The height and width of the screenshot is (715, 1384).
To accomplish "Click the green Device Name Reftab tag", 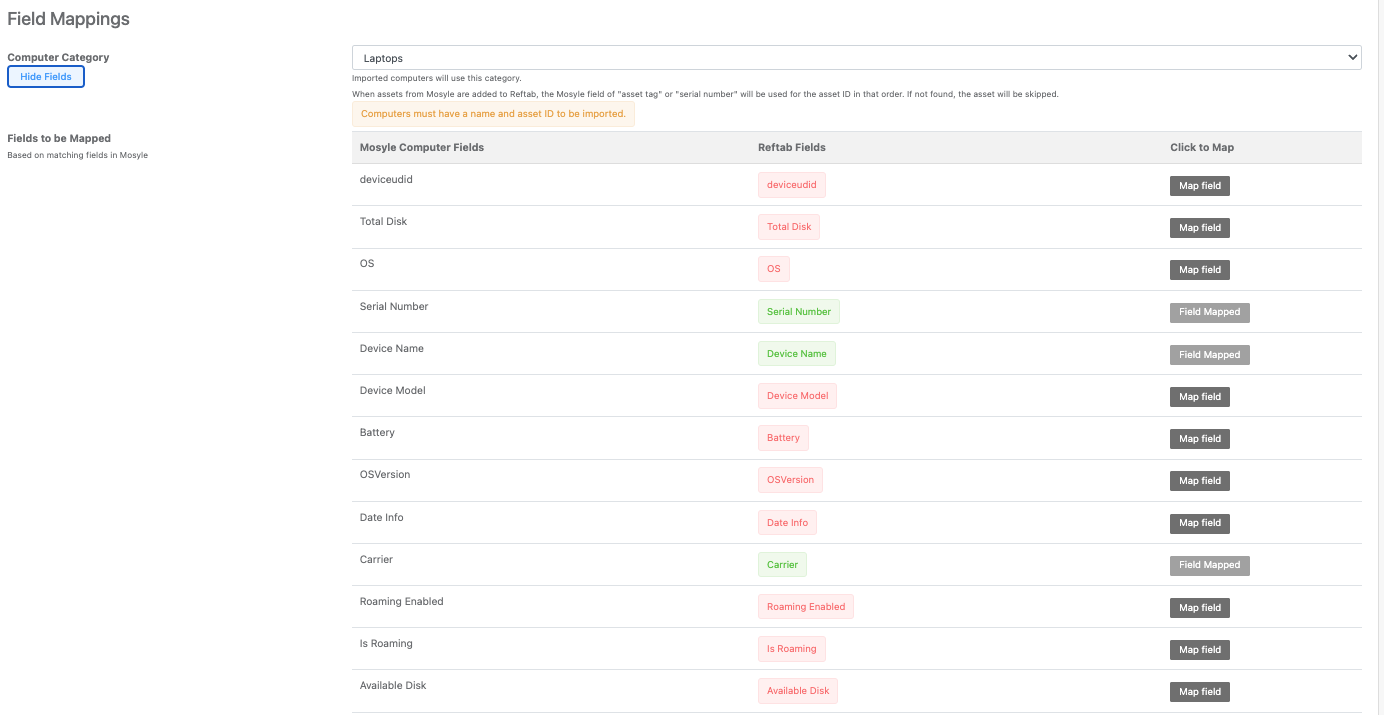I will point(797,354).
